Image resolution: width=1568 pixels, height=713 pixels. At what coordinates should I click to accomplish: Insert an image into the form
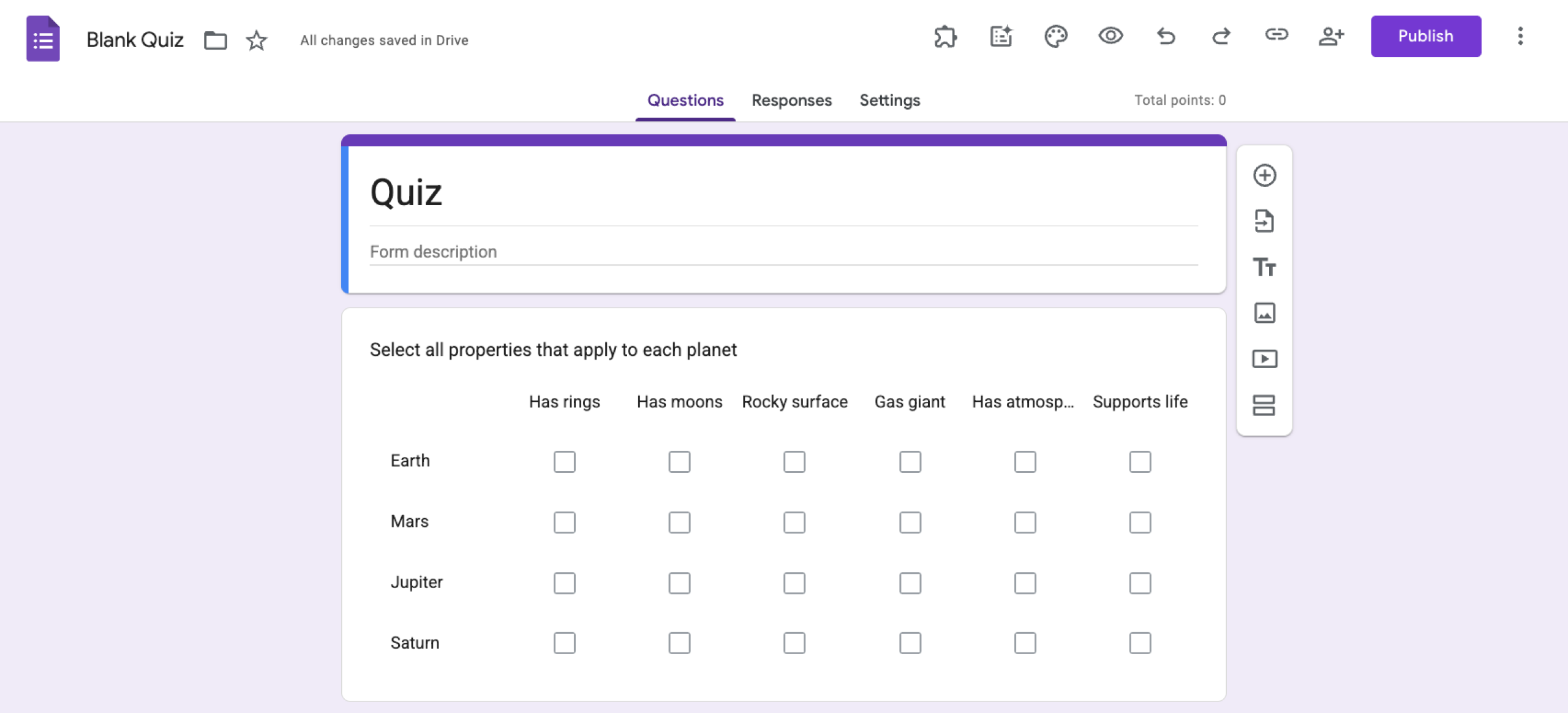(1264, 313)
